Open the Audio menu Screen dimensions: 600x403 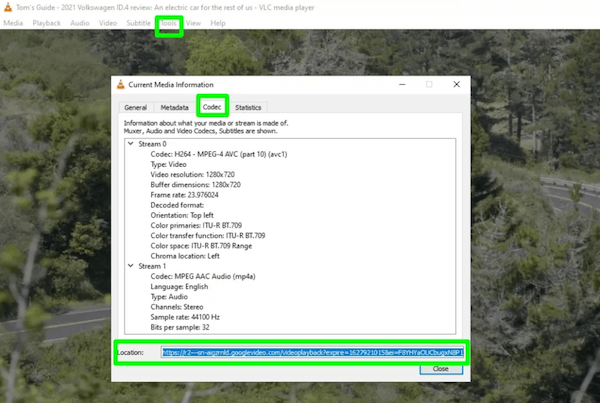(80, 23)
